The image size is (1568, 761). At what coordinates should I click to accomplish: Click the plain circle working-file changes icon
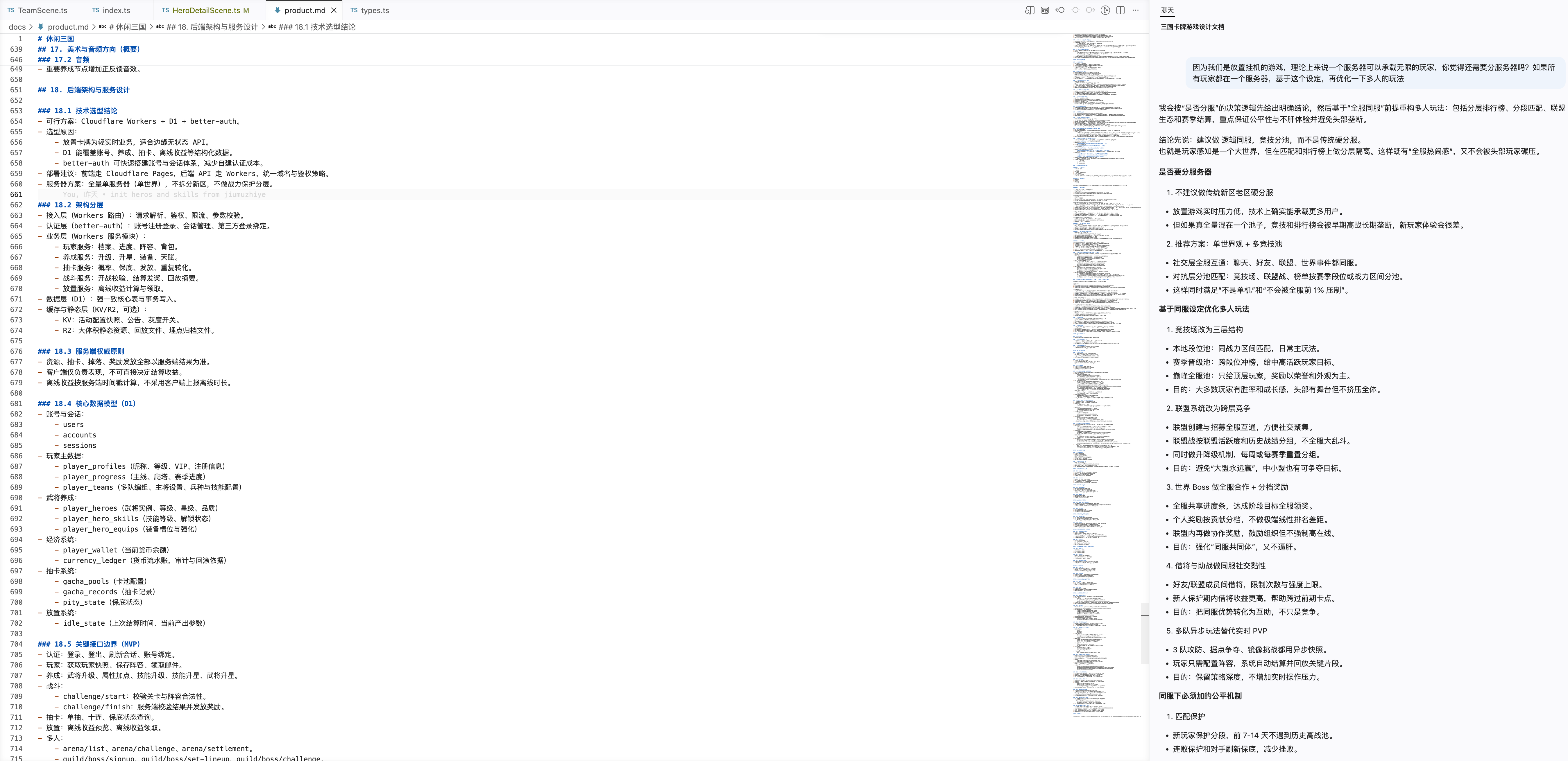click(1075, 10)
